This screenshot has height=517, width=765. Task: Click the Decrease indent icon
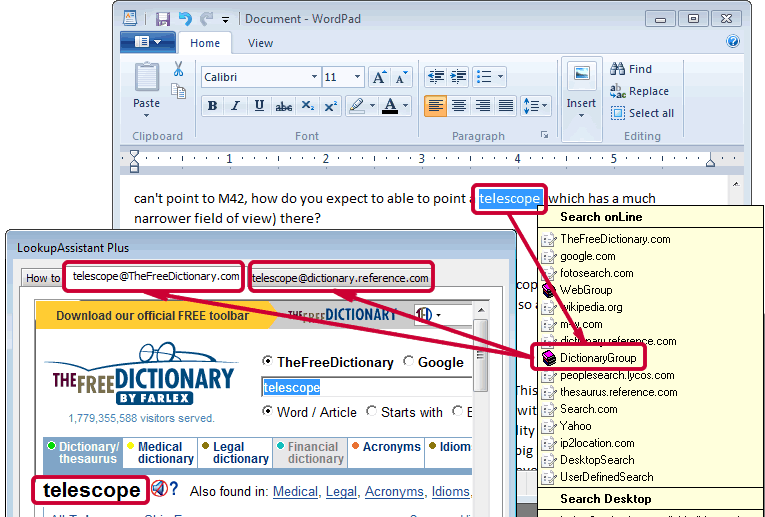pos(436,77)
